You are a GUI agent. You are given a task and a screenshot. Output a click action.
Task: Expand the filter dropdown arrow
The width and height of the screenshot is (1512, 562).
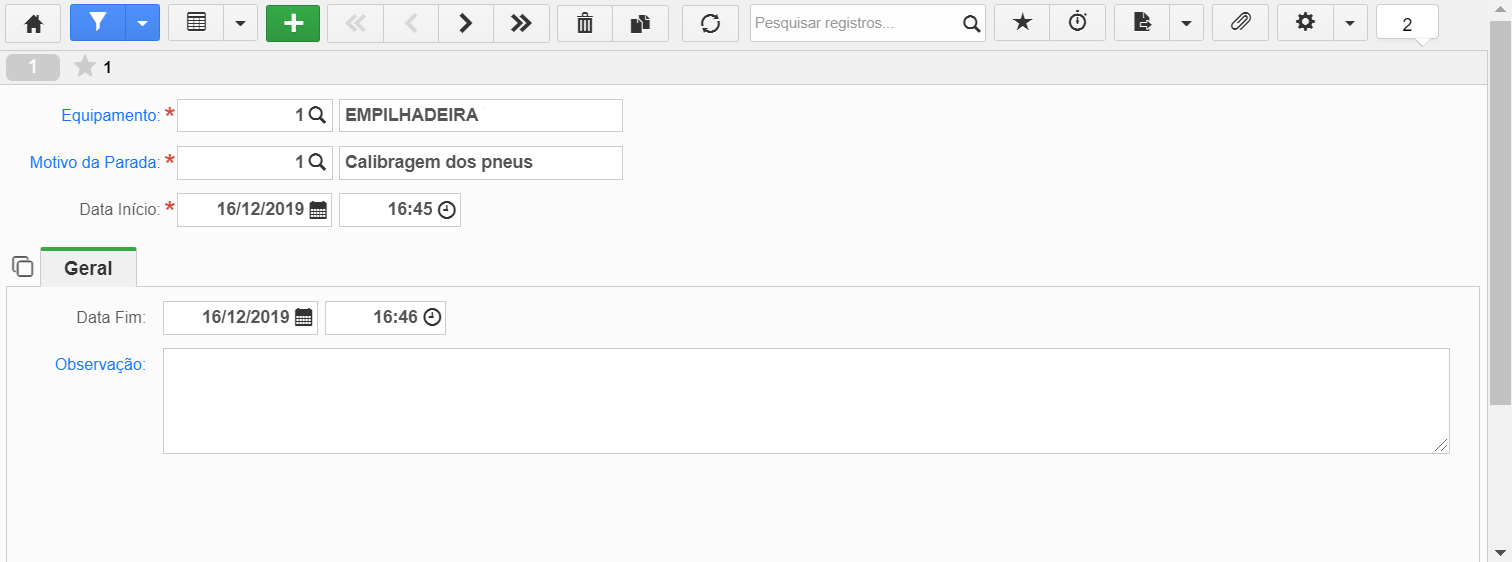142,23
